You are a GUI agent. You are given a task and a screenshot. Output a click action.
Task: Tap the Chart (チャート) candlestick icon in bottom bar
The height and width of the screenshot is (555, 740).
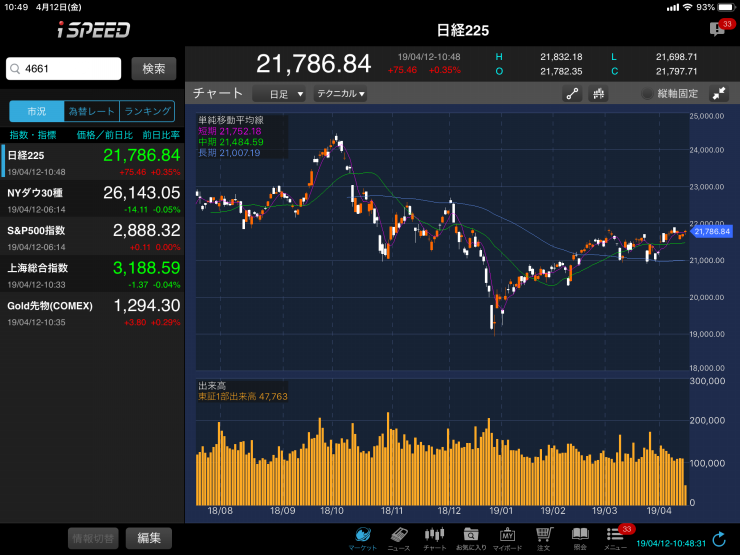click(434, 536)
